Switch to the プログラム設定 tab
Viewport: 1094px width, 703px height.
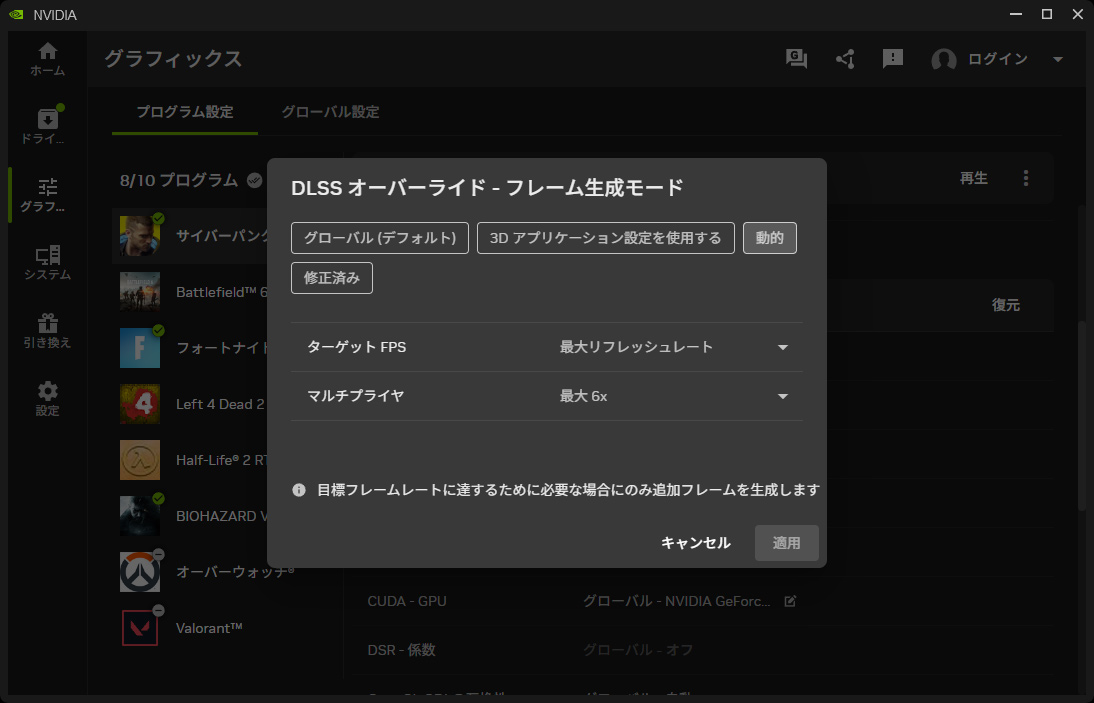pos(185,112)
